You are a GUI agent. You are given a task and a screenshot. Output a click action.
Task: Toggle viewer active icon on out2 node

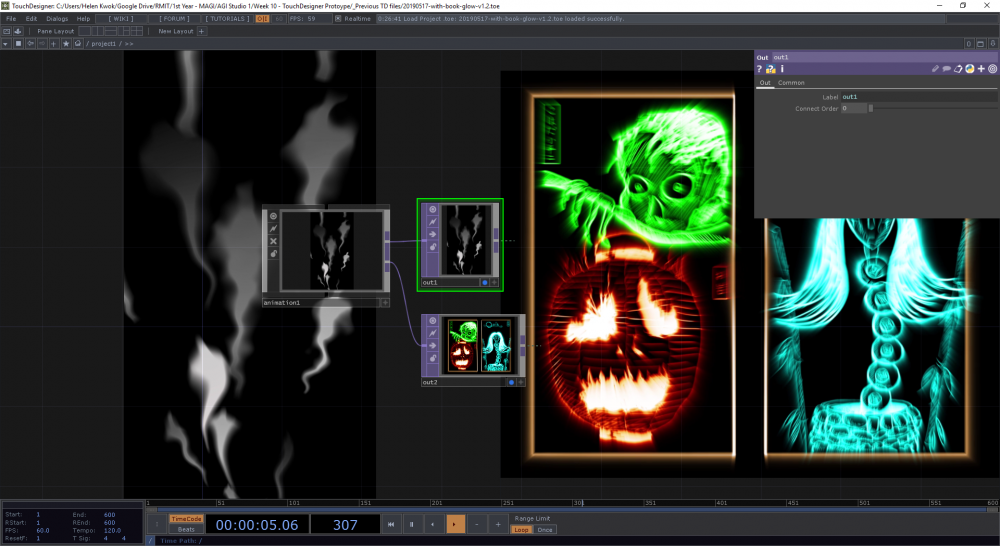tap(432, 320)
